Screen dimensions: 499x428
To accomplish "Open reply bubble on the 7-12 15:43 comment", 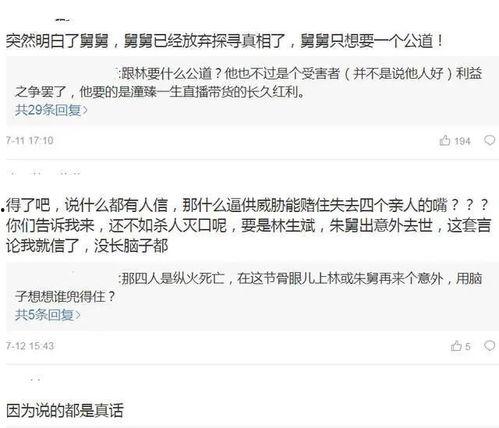I will (489, 346).
